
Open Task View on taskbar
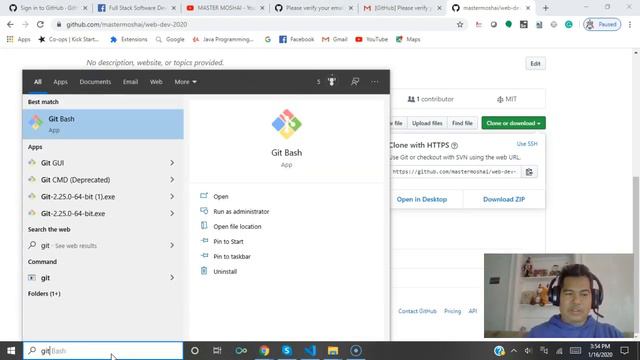coord(217,351)
